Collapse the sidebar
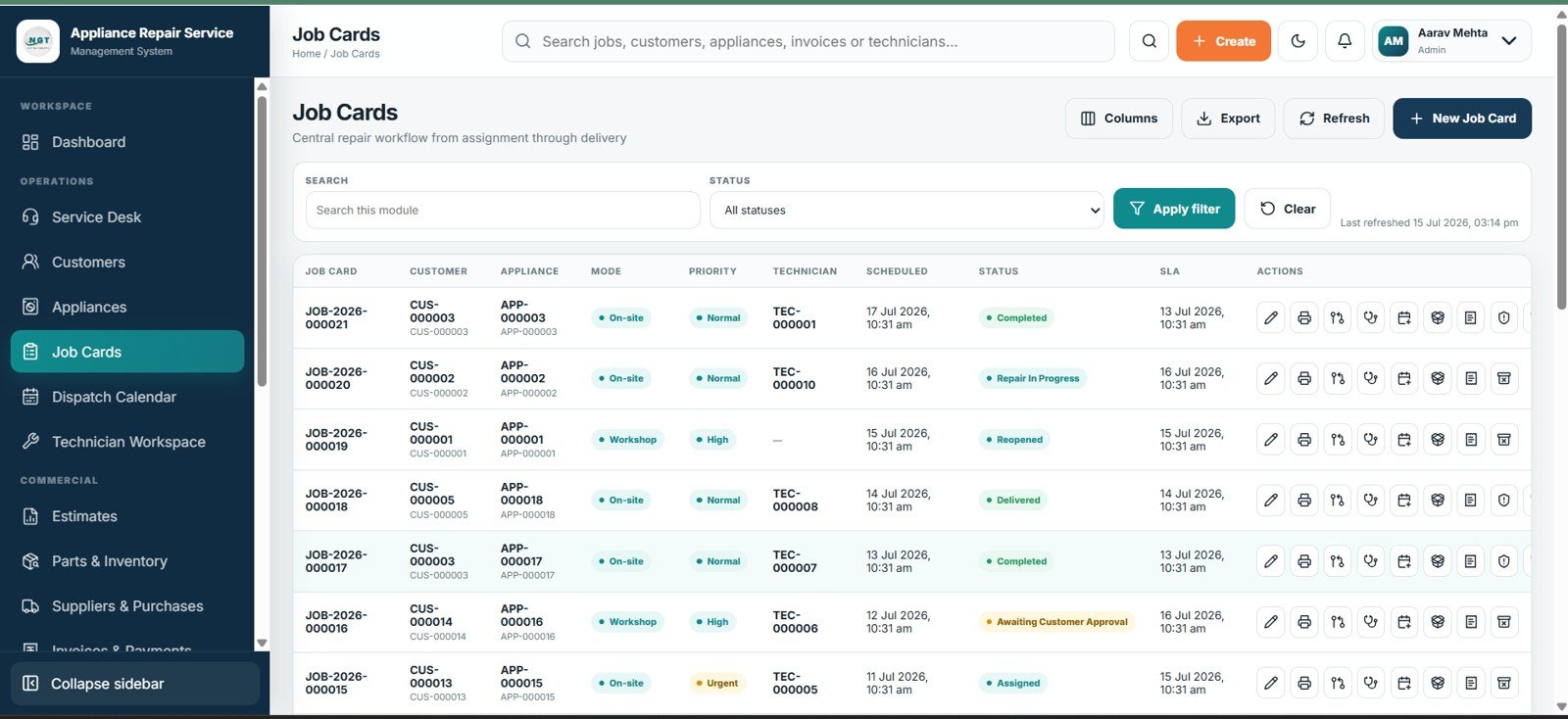Image resolution: width=1568 pixels, height=719 pixels. tap(135, 684)
